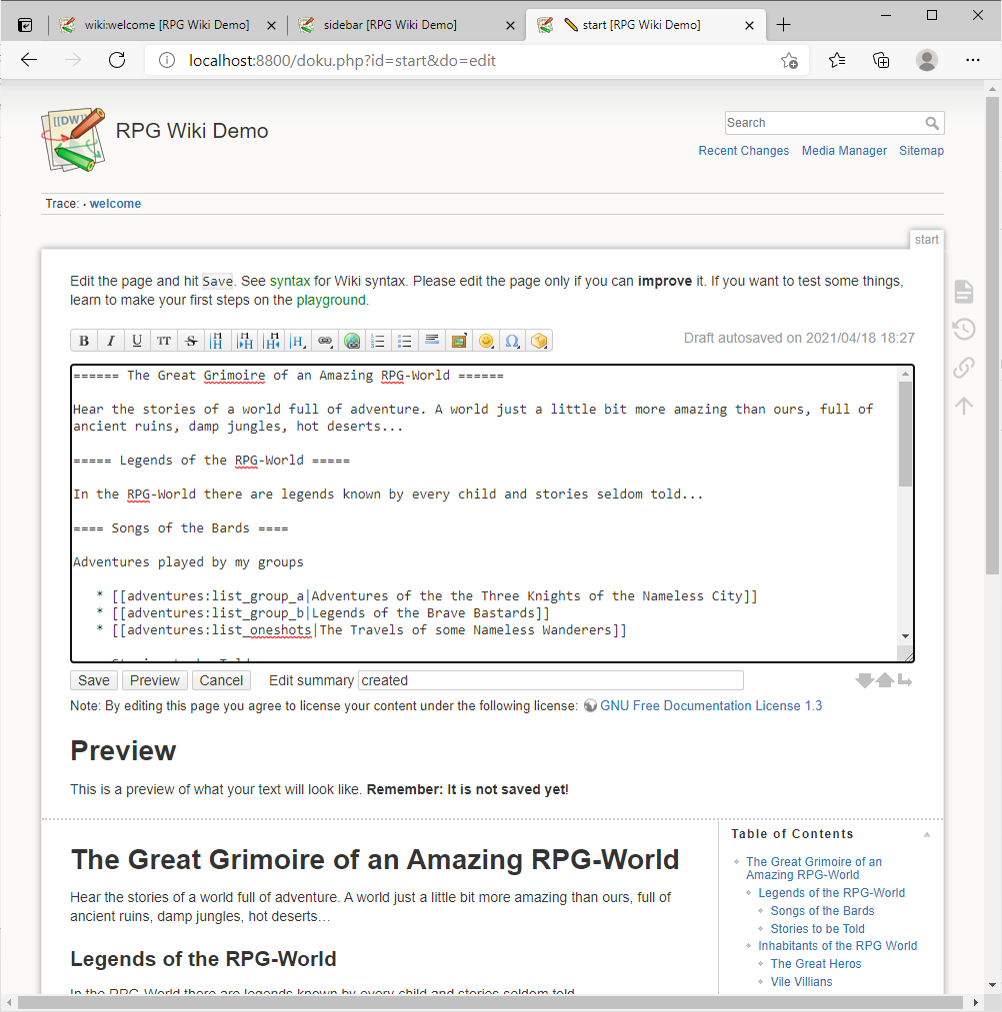Jump to Songs of the Bards in TOC
Image resolution: width=1002 pixels, height=1012 pixels.
click(822, 911)
